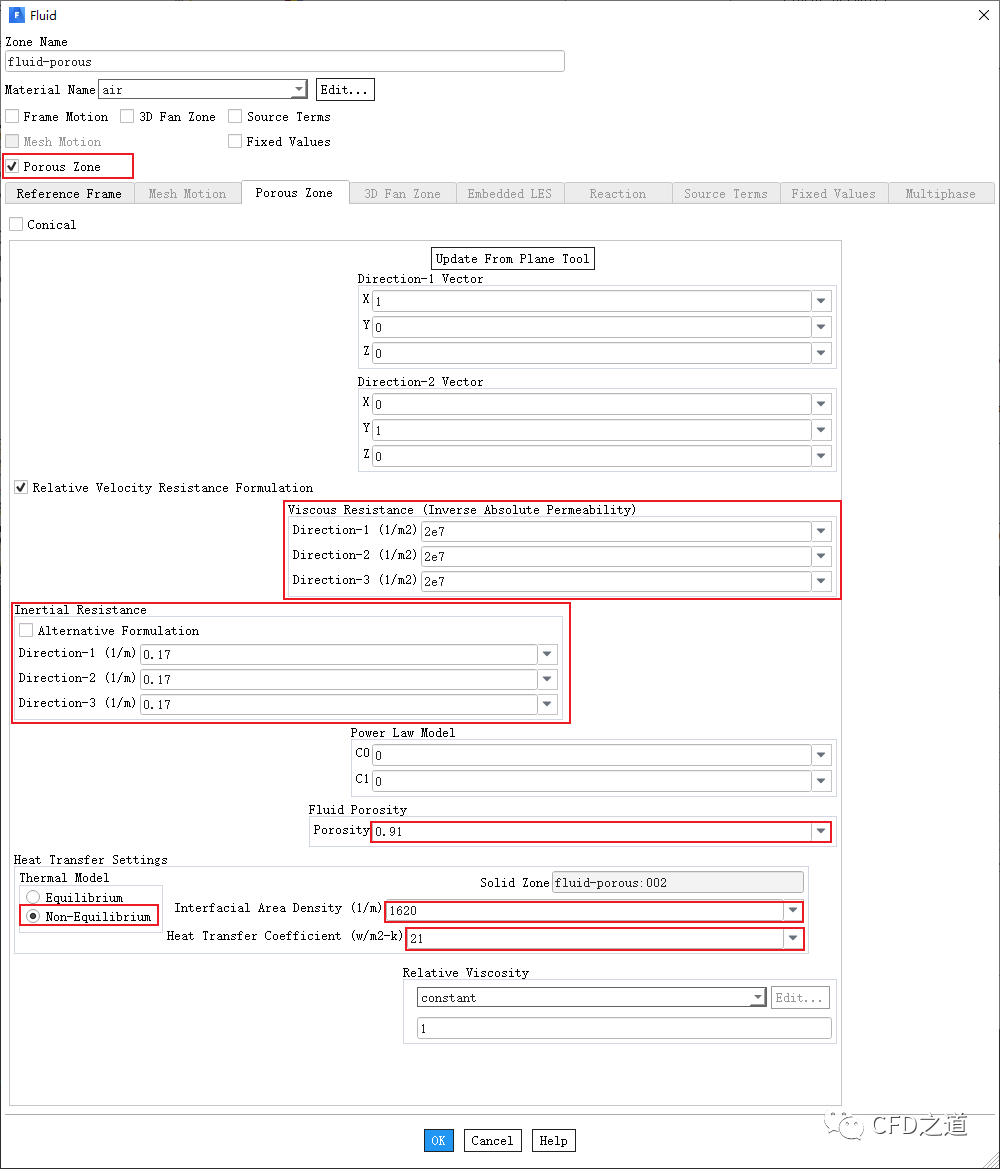
Task: Switch to the Source Terms tab
Action: point(726,194)
